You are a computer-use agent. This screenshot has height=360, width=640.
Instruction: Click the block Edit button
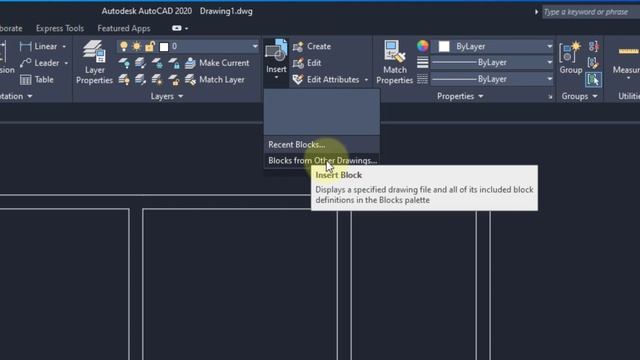point(307,63)
